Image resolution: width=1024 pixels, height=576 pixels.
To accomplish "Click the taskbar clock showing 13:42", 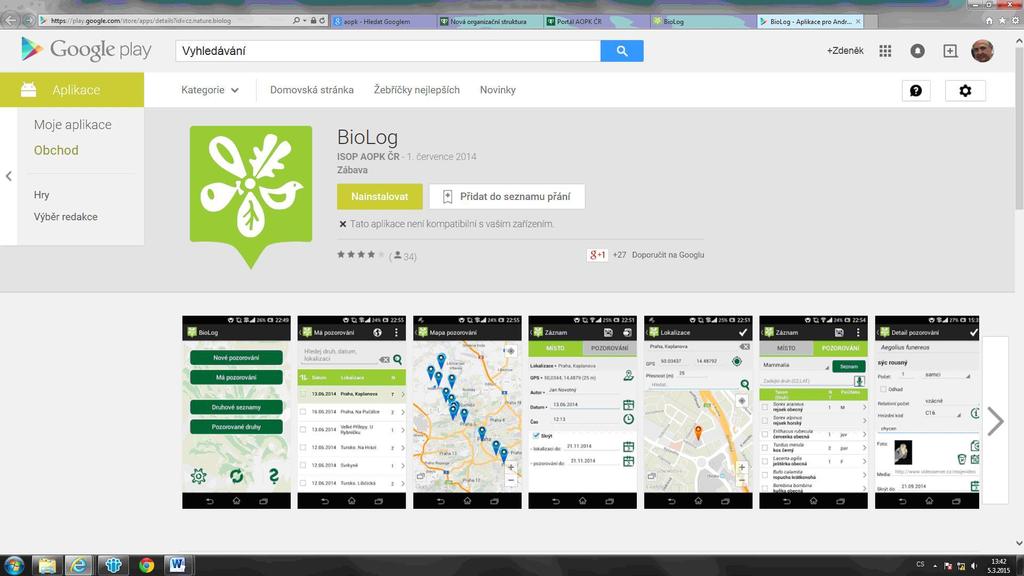I will [999, 566].
